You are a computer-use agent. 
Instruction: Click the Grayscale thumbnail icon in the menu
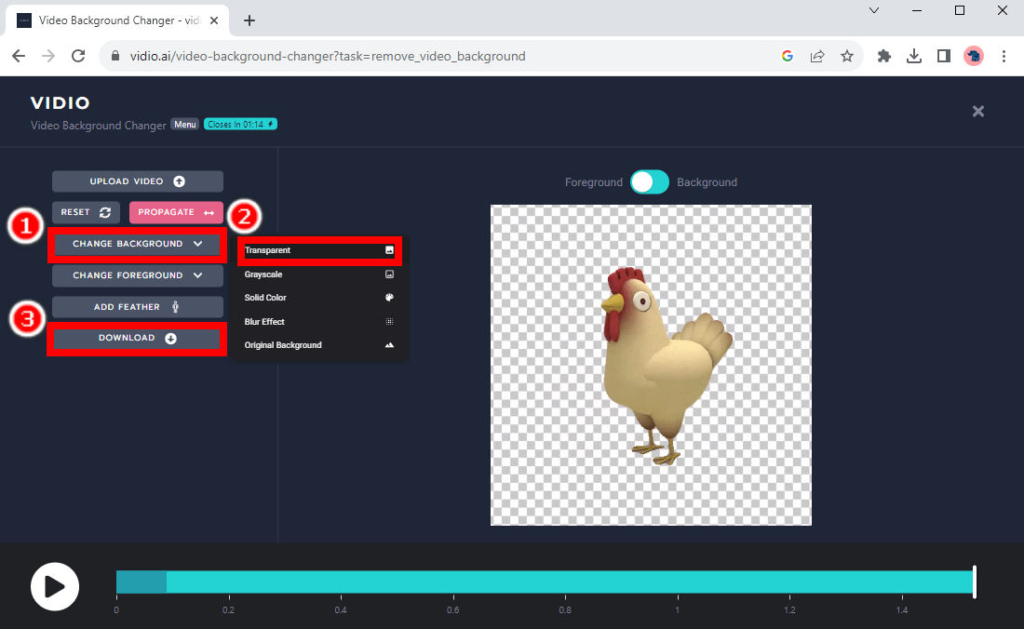[x=390, y=274]
